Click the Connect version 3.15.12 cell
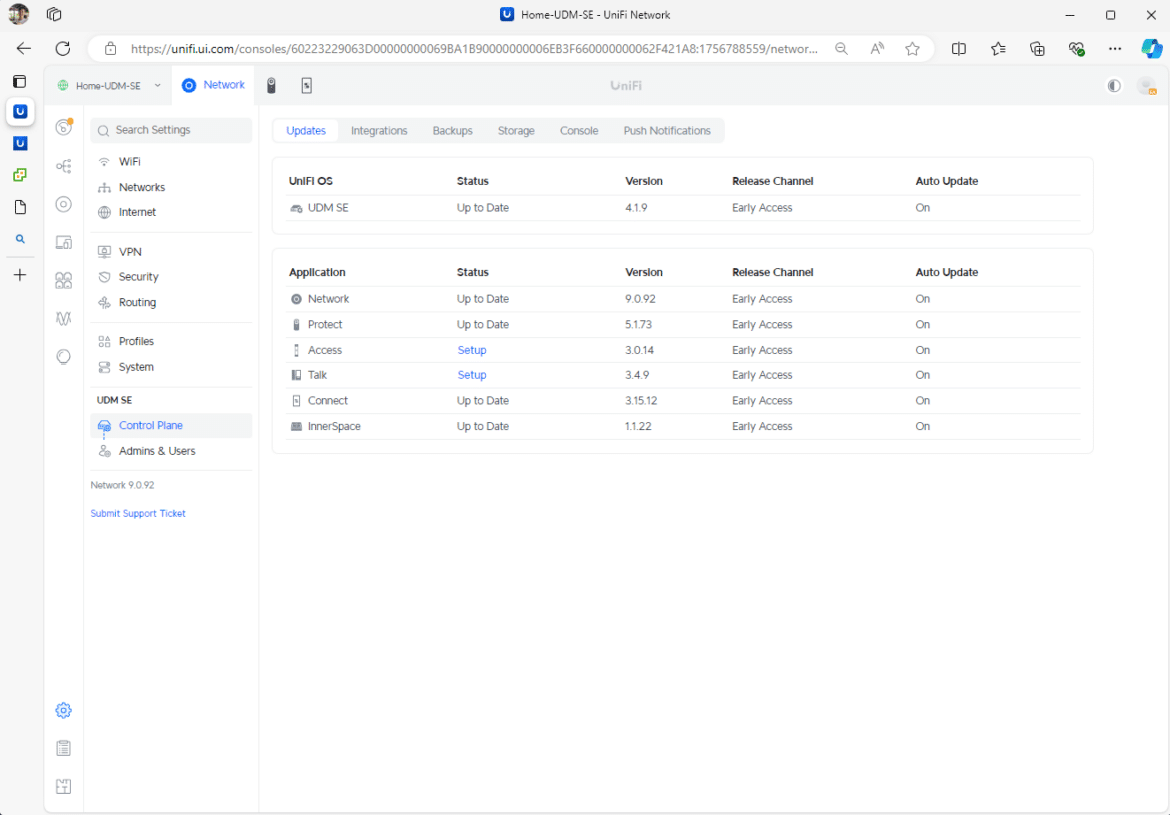1170x815 pixels. [641, 401]
